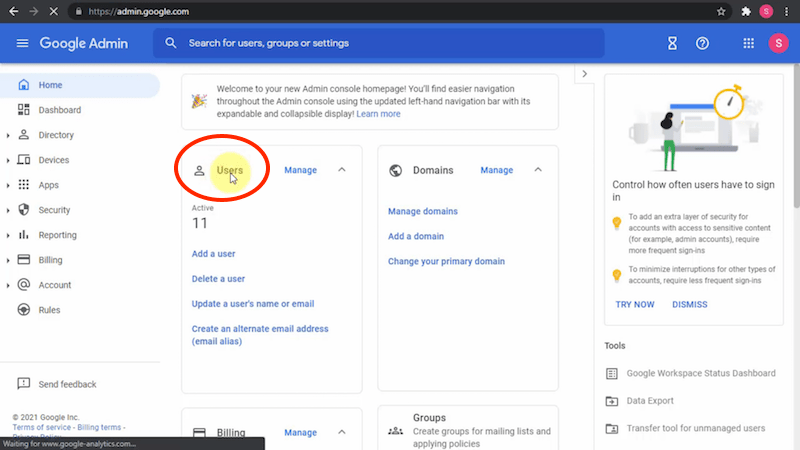This screenshot has height=450, width=800.
Task: Expand the Apps section arrow
Action: pos(8,185)
